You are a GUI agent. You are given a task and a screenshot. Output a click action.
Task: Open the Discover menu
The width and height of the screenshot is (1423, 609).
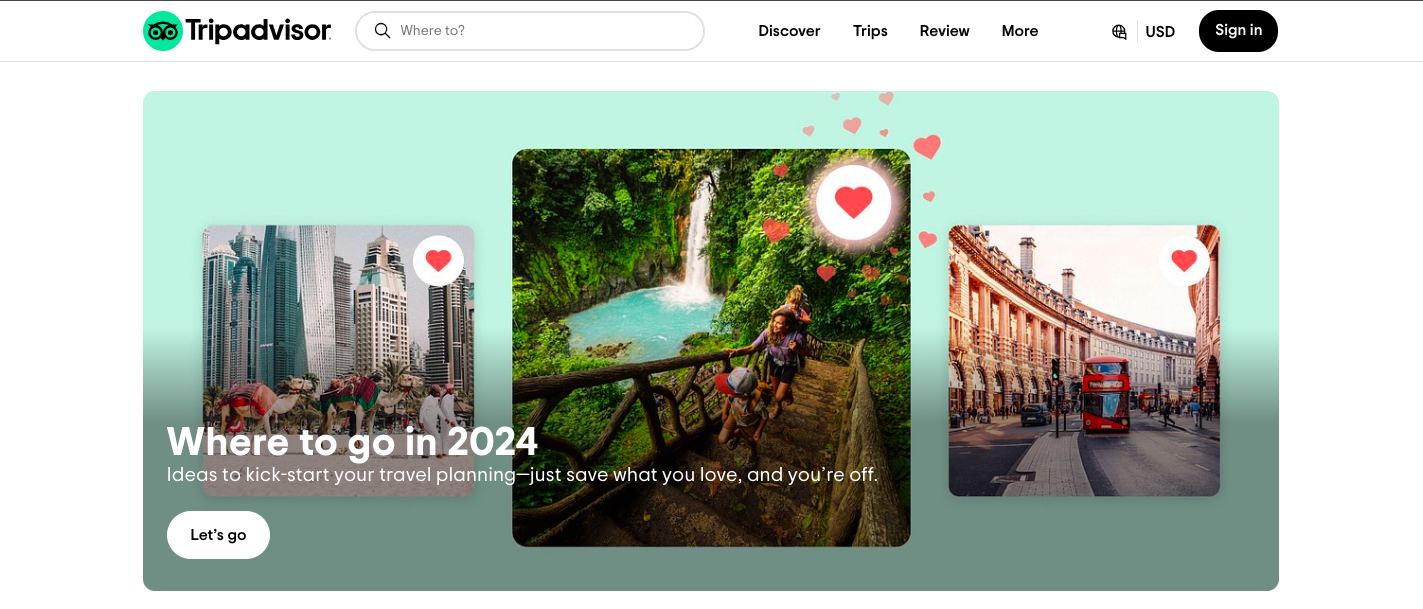[x=789, y=31]
